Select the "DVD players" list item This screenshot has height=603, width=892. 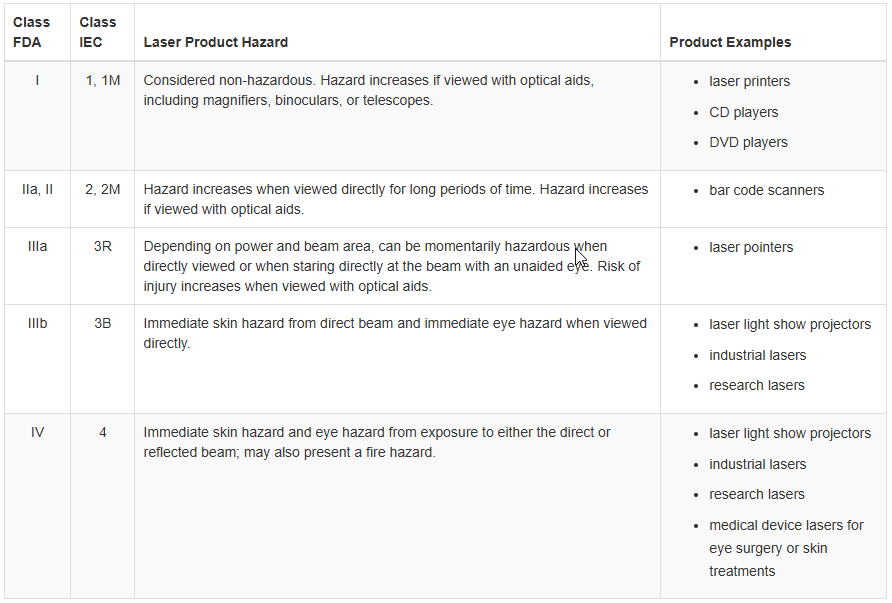pyautogui.click(x=748, y=142)
